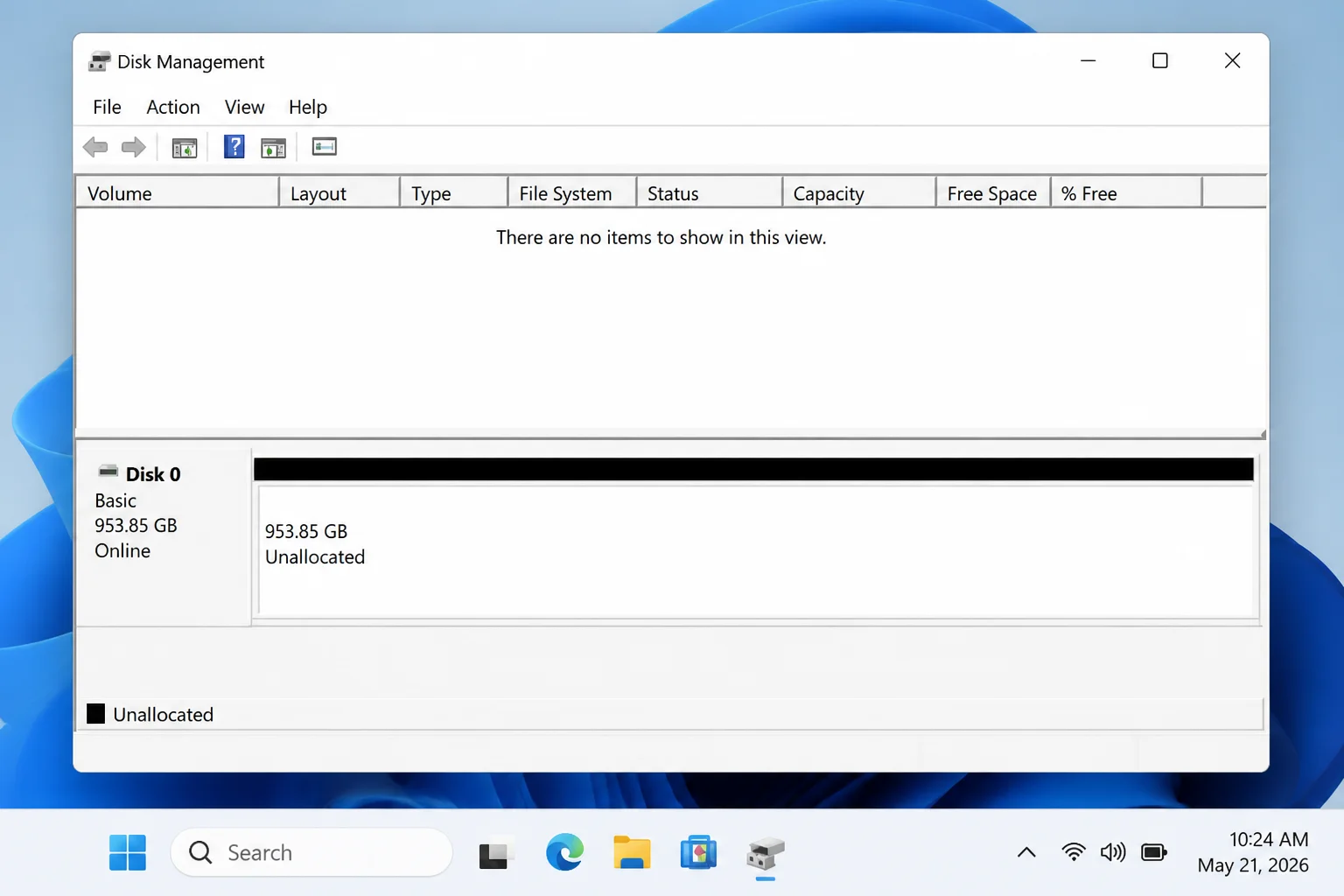Sort by the Free Space column header
Screen dimensions: 1344x896
[993, 193]
